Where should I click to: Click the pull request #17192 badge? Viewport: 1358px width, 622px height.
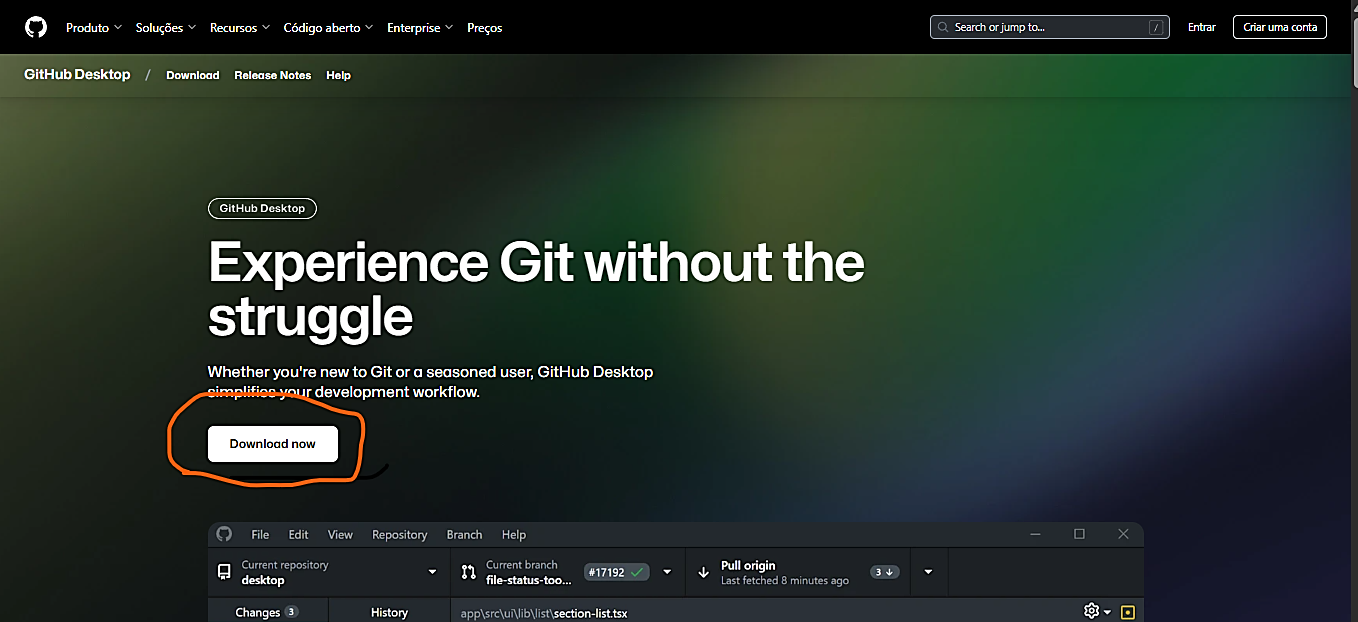(616, 572)
